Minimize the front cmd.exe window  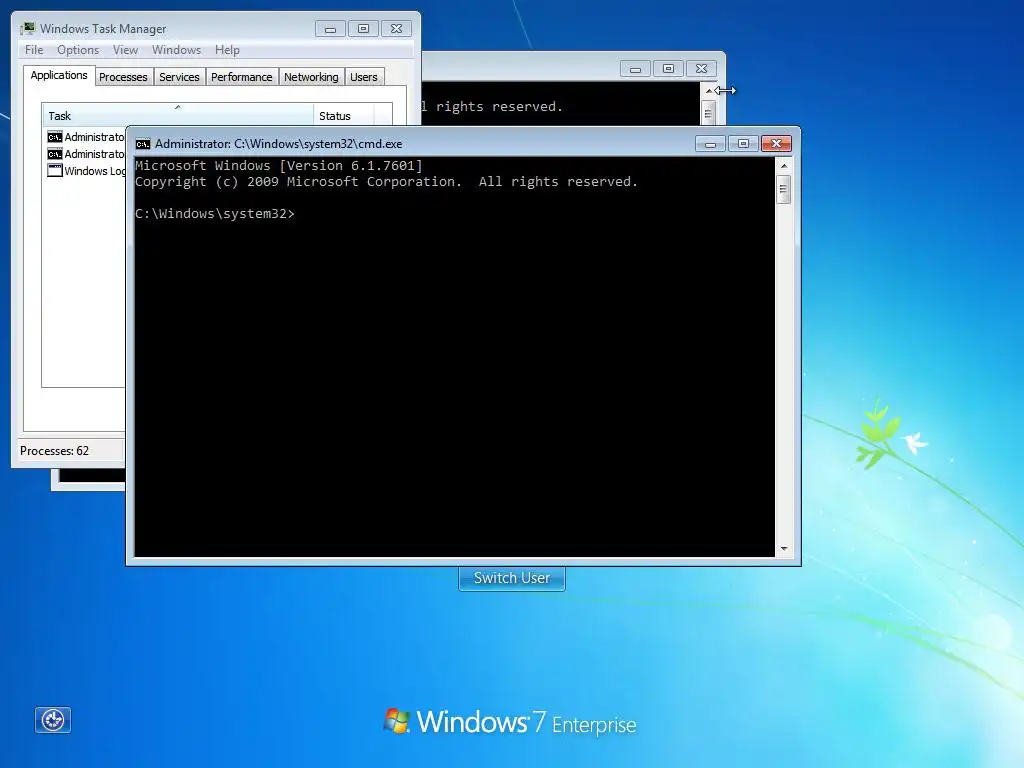[711, 144]
